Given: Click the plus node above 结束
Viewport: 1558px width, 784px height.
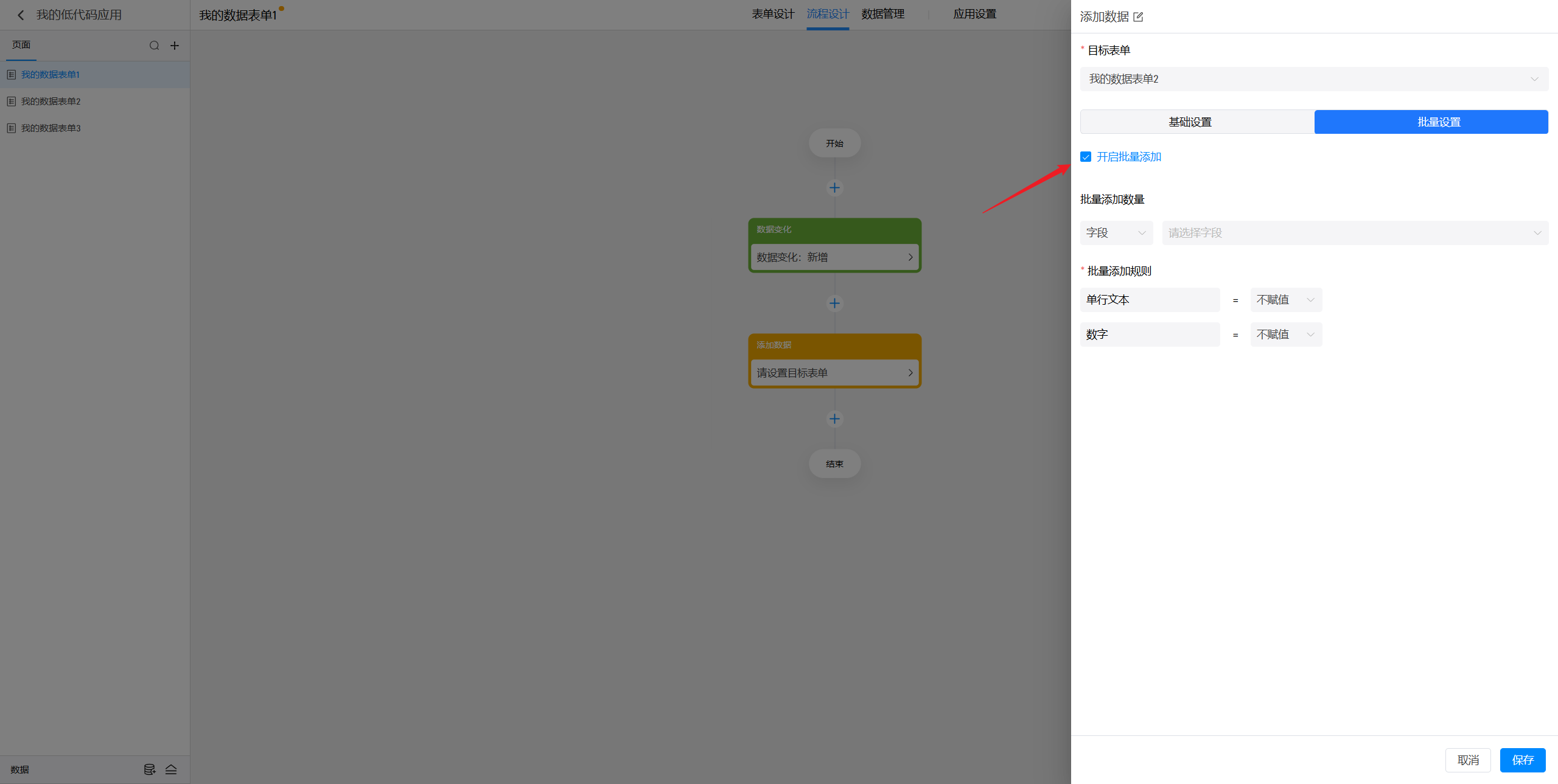Looking at the screenshot, I should [834, 418].
